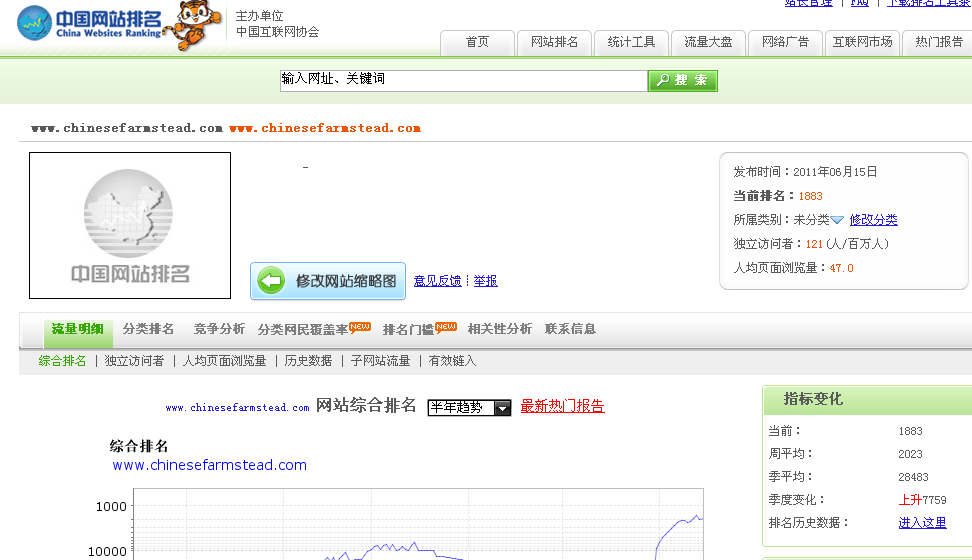Viewport: 972px width, 560px height.
Task: Open the 半年趋势 trend dropdown
Action: pos(469,407)
